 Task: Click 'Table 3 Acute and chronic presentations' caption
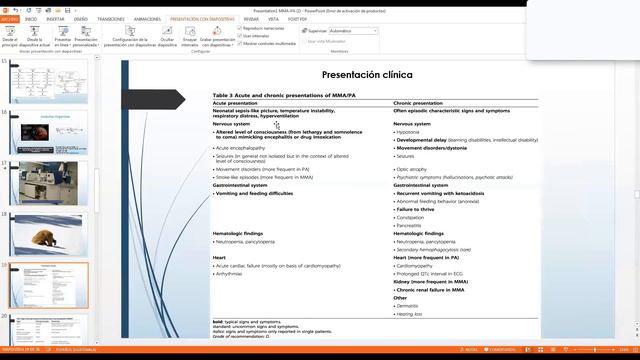(x=284, y=95)
